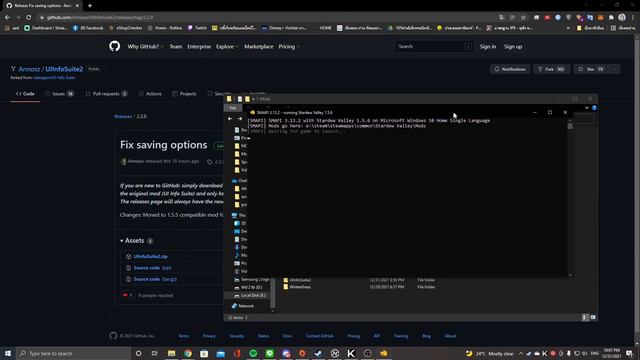Click the Windows taskbar search box
The height and width of the screenshot is (360, 640).
coord(73,353)
